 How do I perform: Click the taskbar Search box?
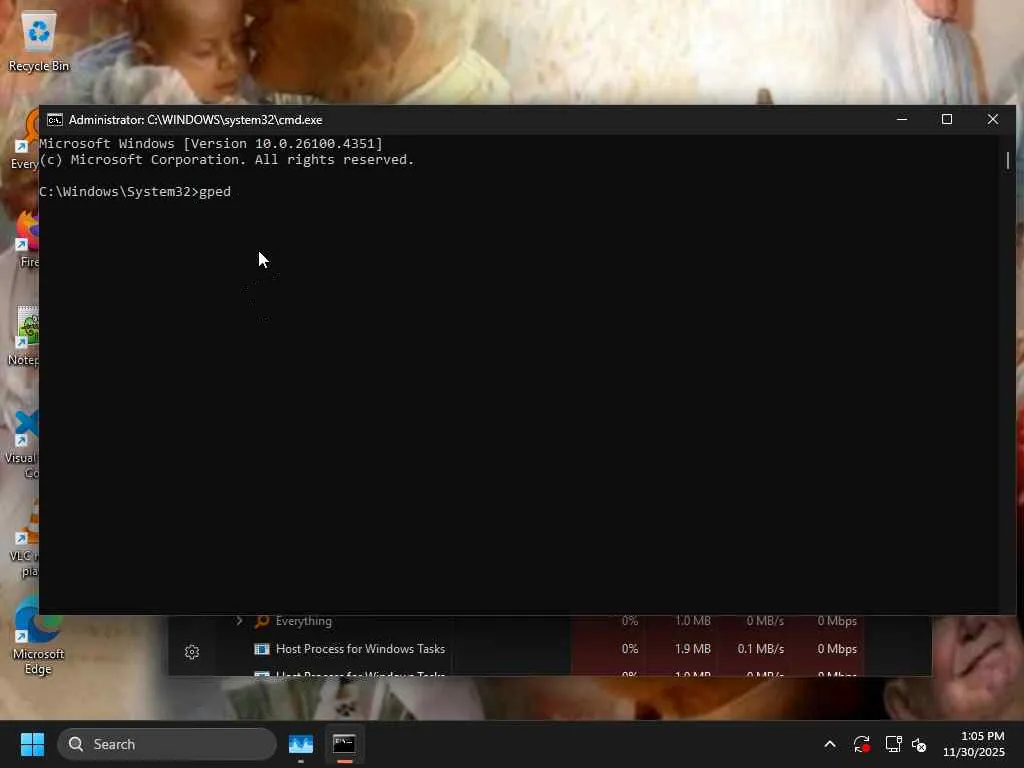coord(167,744)
